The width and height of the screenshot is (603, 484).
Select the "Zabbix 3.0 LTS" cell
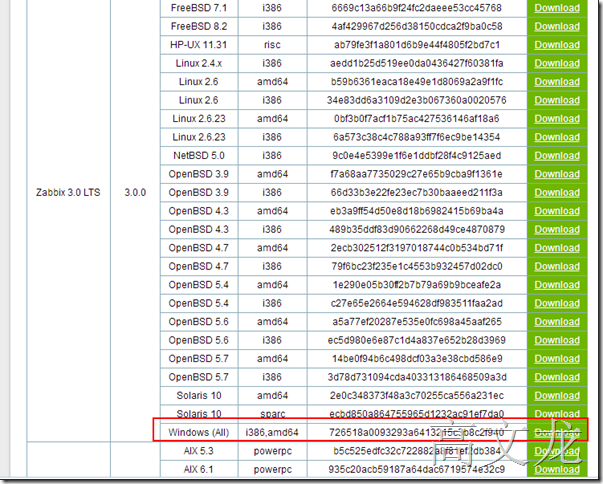coord(68,193)
